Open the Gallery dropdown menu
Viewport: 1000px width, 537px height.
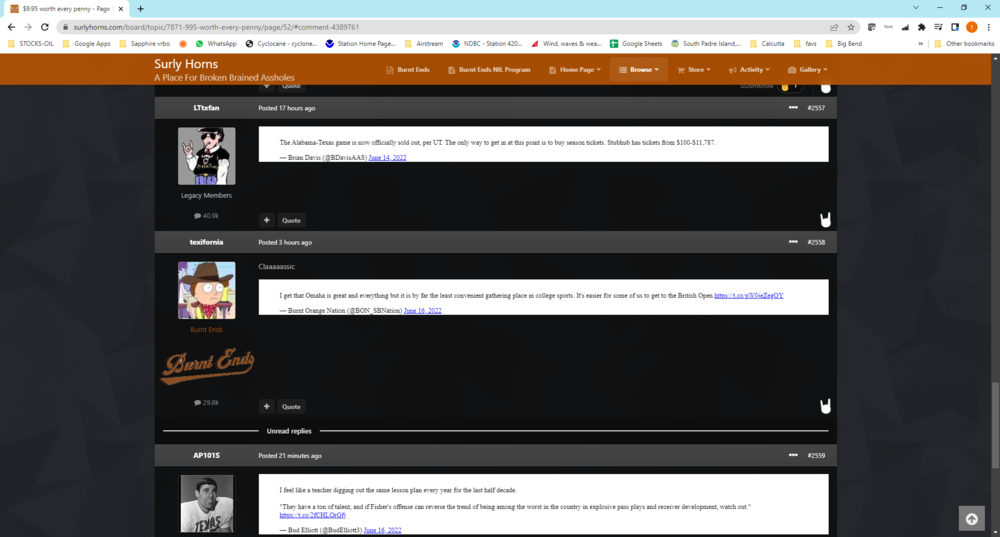(806, 70)
